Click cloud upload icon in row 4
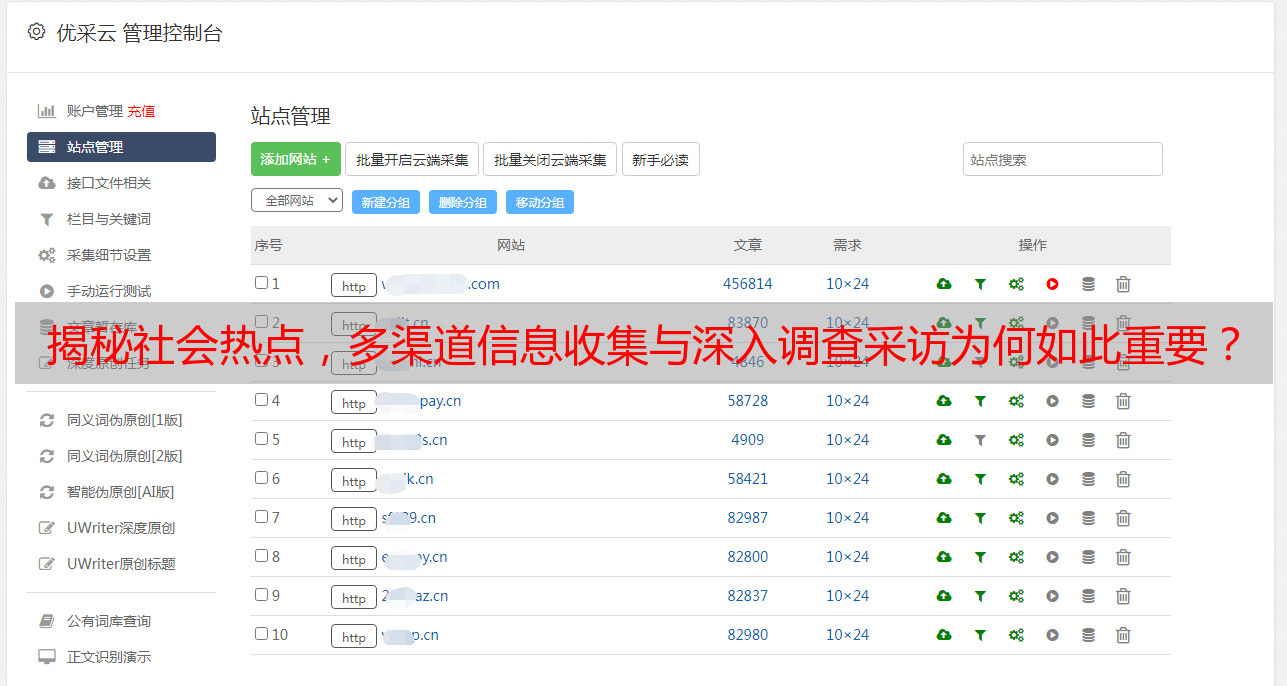 click(x=944, y=401)
